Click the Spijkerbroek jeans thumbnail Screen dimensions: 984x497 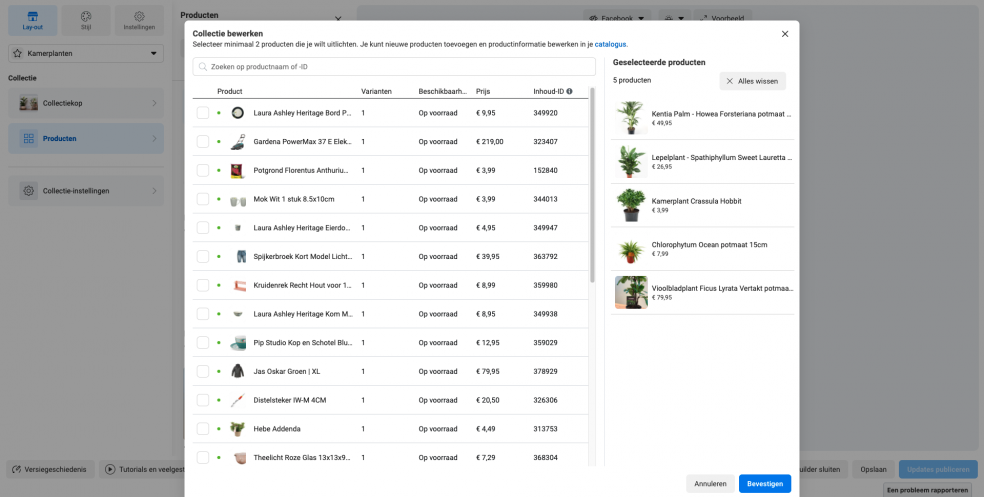coord(240,257)
